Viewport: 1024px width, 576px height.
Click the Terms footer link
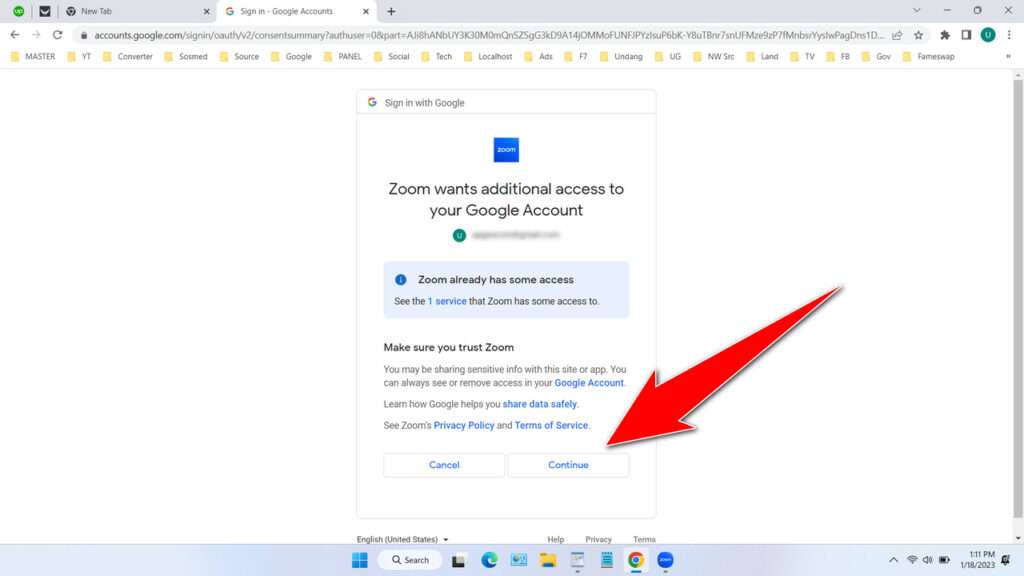pyautogui.click(x=644, y=539)
